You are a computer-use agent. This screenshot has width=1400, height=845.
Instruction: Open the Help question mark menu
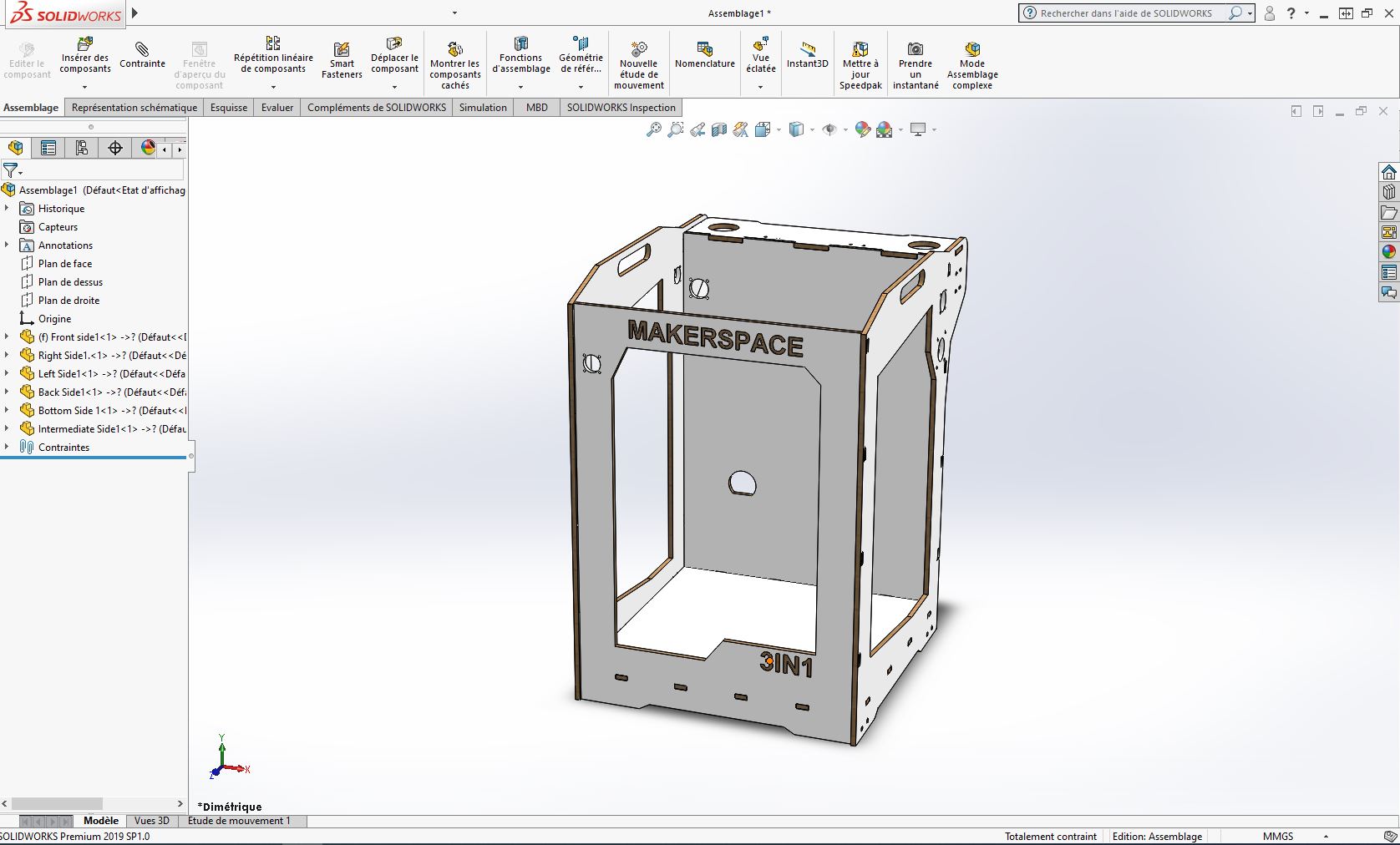[x=1291, y=13]
